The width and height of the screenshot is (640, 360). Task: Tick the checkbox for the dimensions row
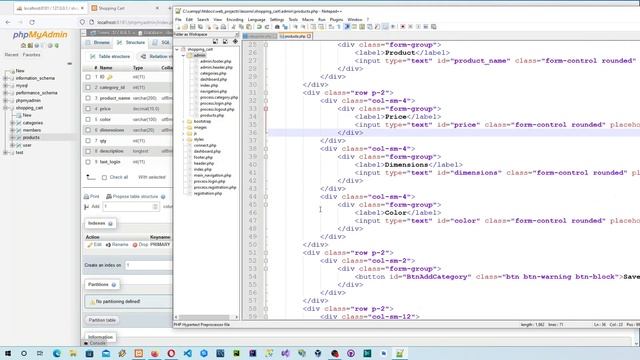[x=88, y=130]
